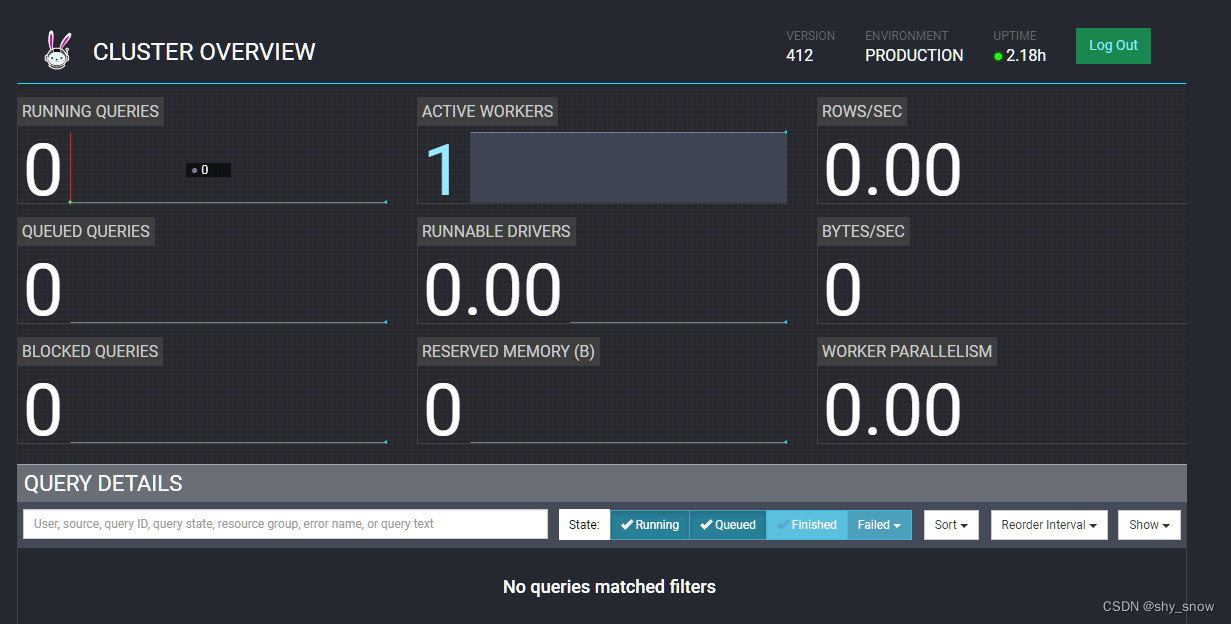This screenshot has width=1231, height=624.
Task: Click the uptime value 2.18h
Action: coord(1026,56)
